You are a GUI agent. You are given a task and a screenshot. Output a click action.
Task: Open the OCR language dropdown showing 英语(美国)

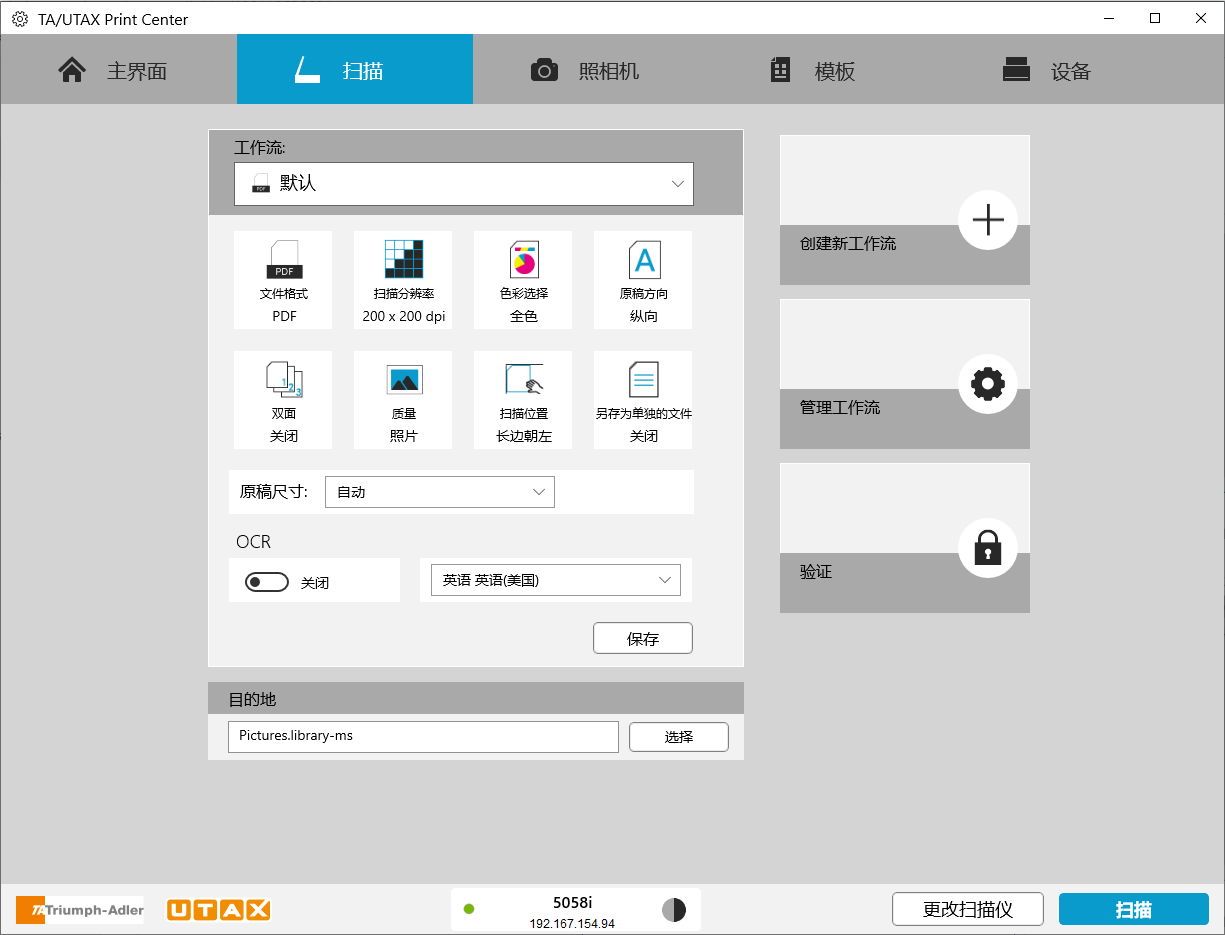555,580
